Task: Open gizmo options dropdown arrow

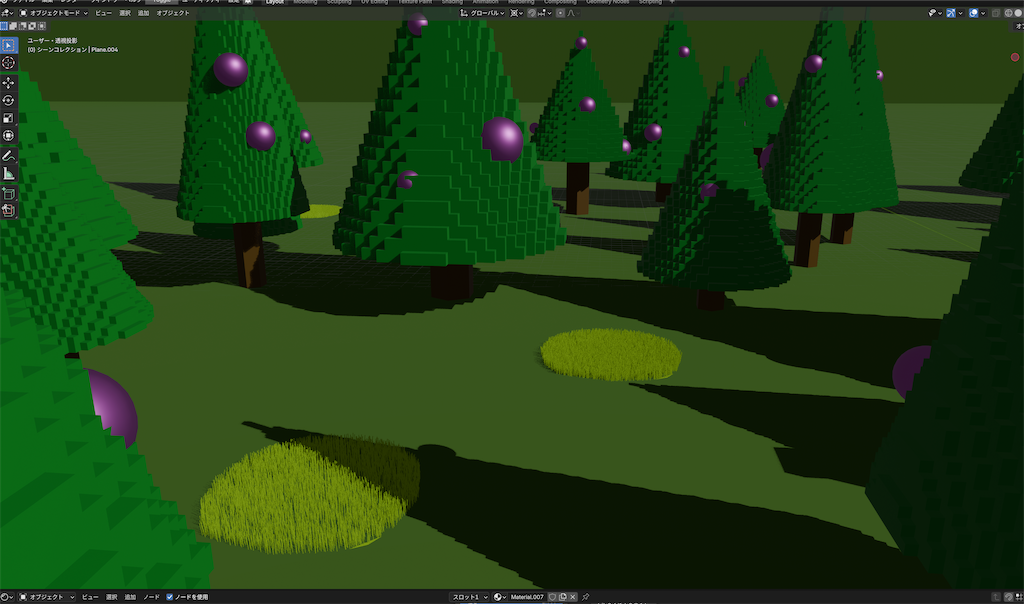Action: (x=961, y=13)
